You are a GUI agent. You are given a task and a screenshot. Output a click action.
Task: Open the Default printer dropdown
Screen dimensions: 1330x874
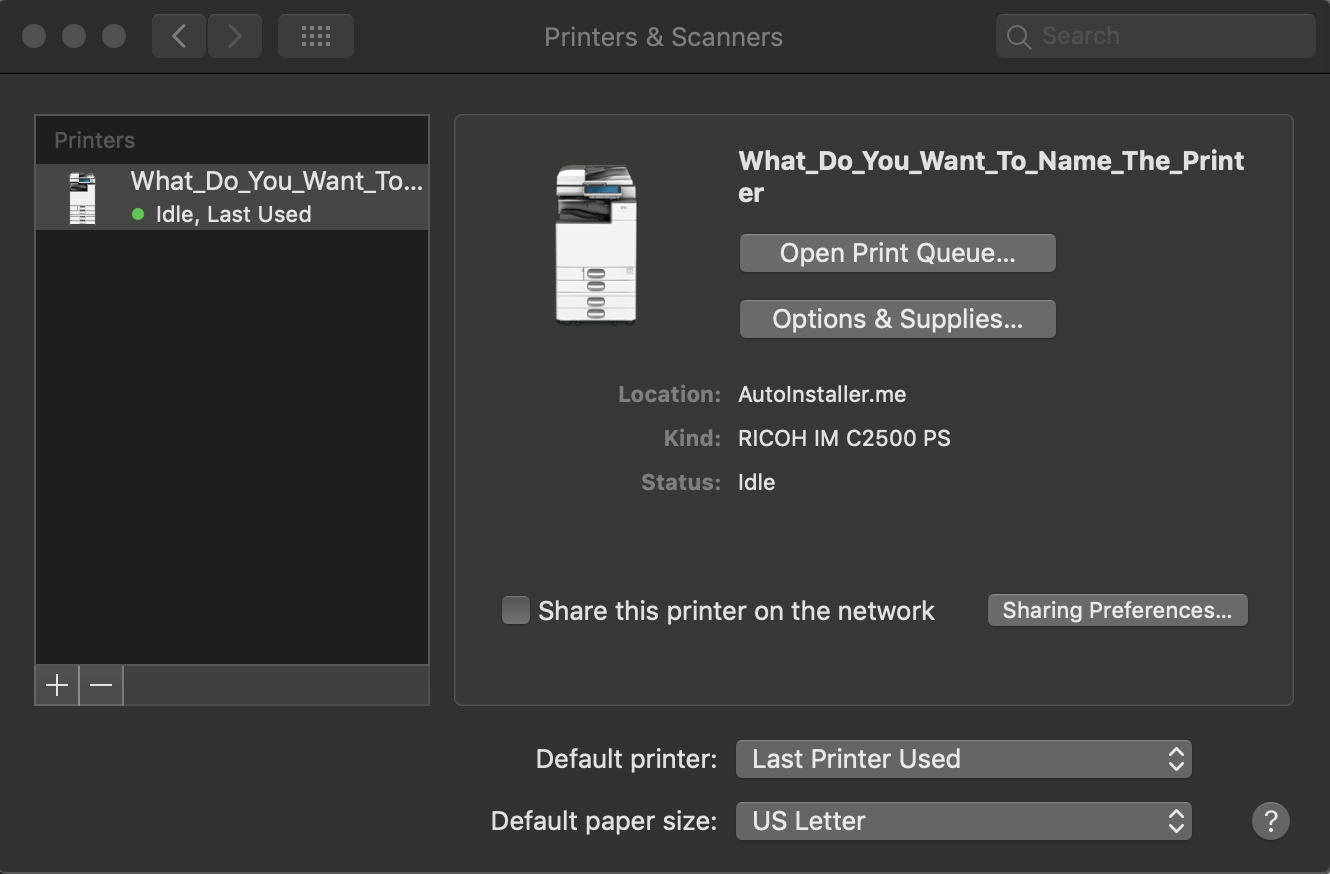(963, 759)
